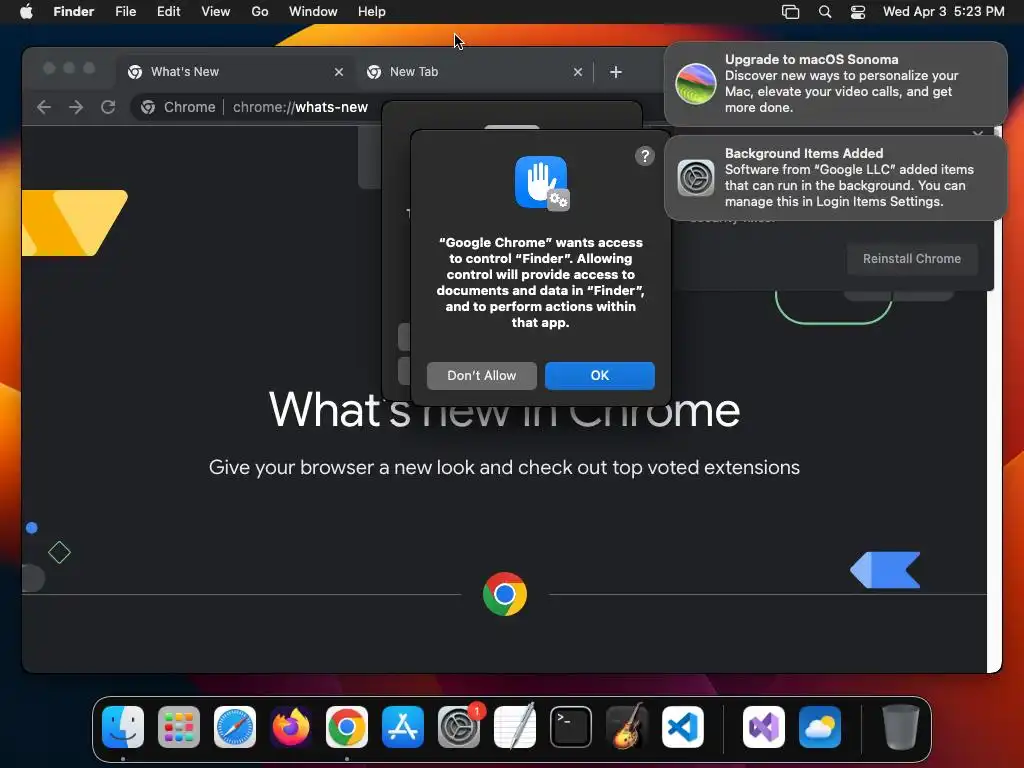Open the Apple menu
The image size is (1024, 768).
coord(26,12)
